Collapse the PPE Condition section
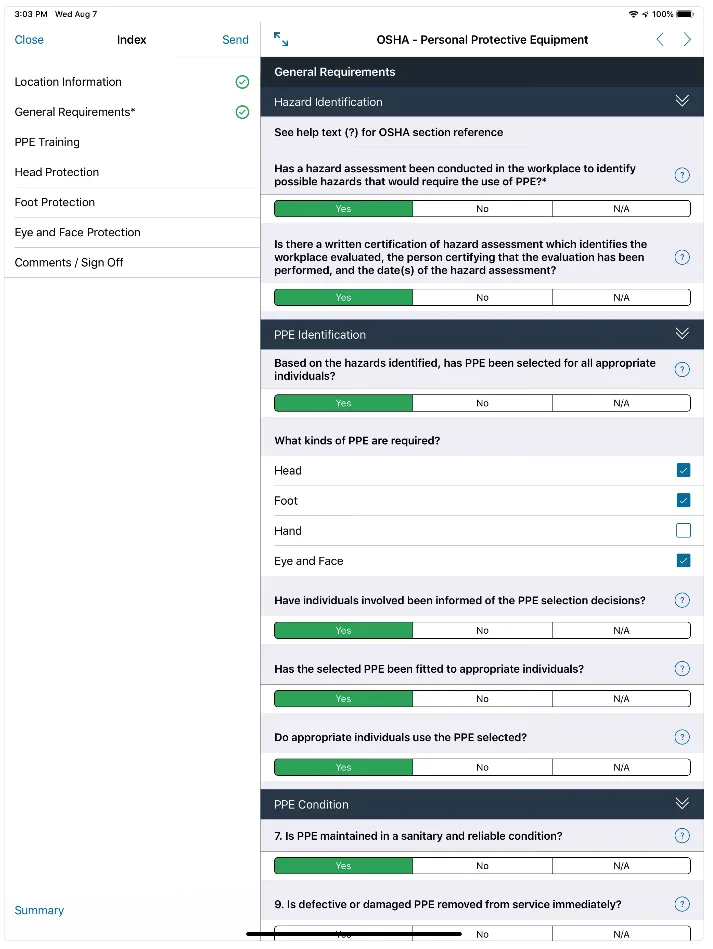 pos(682,803)
